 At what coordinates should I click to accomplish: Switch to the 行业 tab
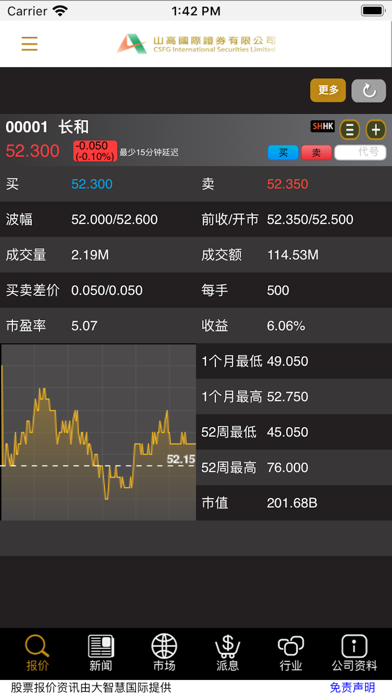click(291, 652)
